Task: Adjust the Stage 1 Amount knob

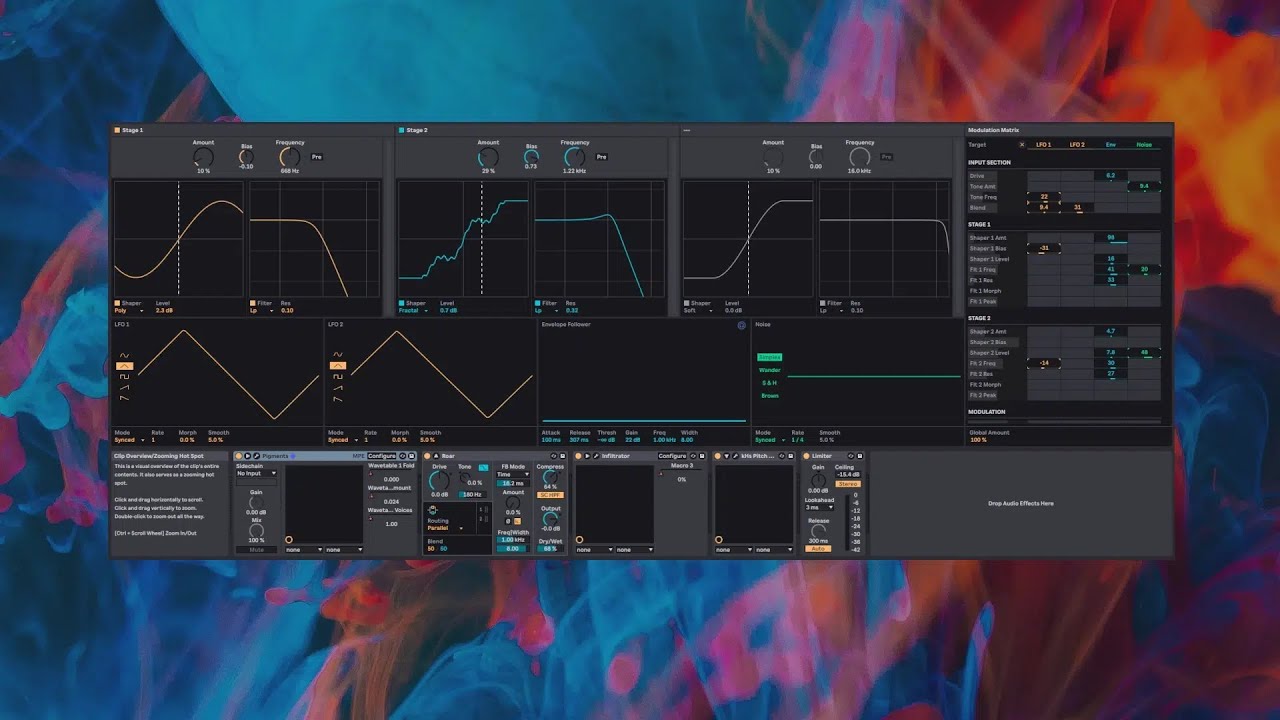Action: point(203,157)
